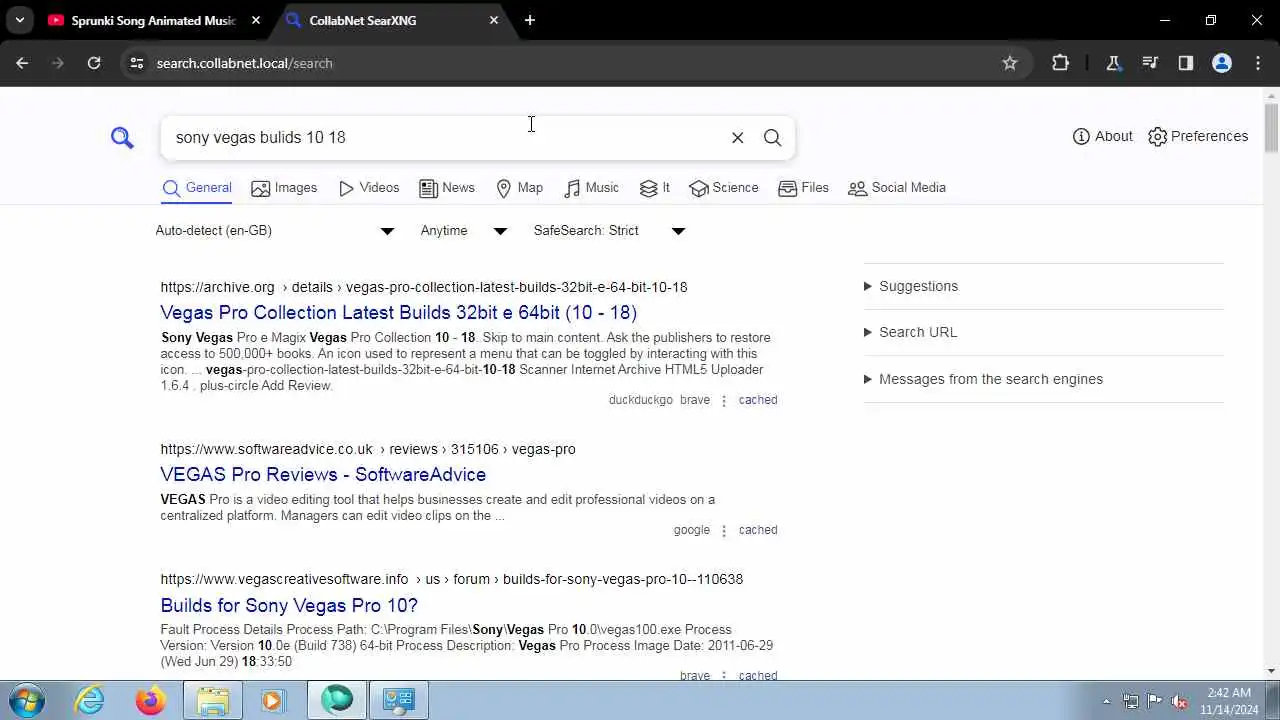The width and height of the screenshot is (1280, 720).
Task: Open the Chrome three-dot menu
Action: [x=1258, y=63]
